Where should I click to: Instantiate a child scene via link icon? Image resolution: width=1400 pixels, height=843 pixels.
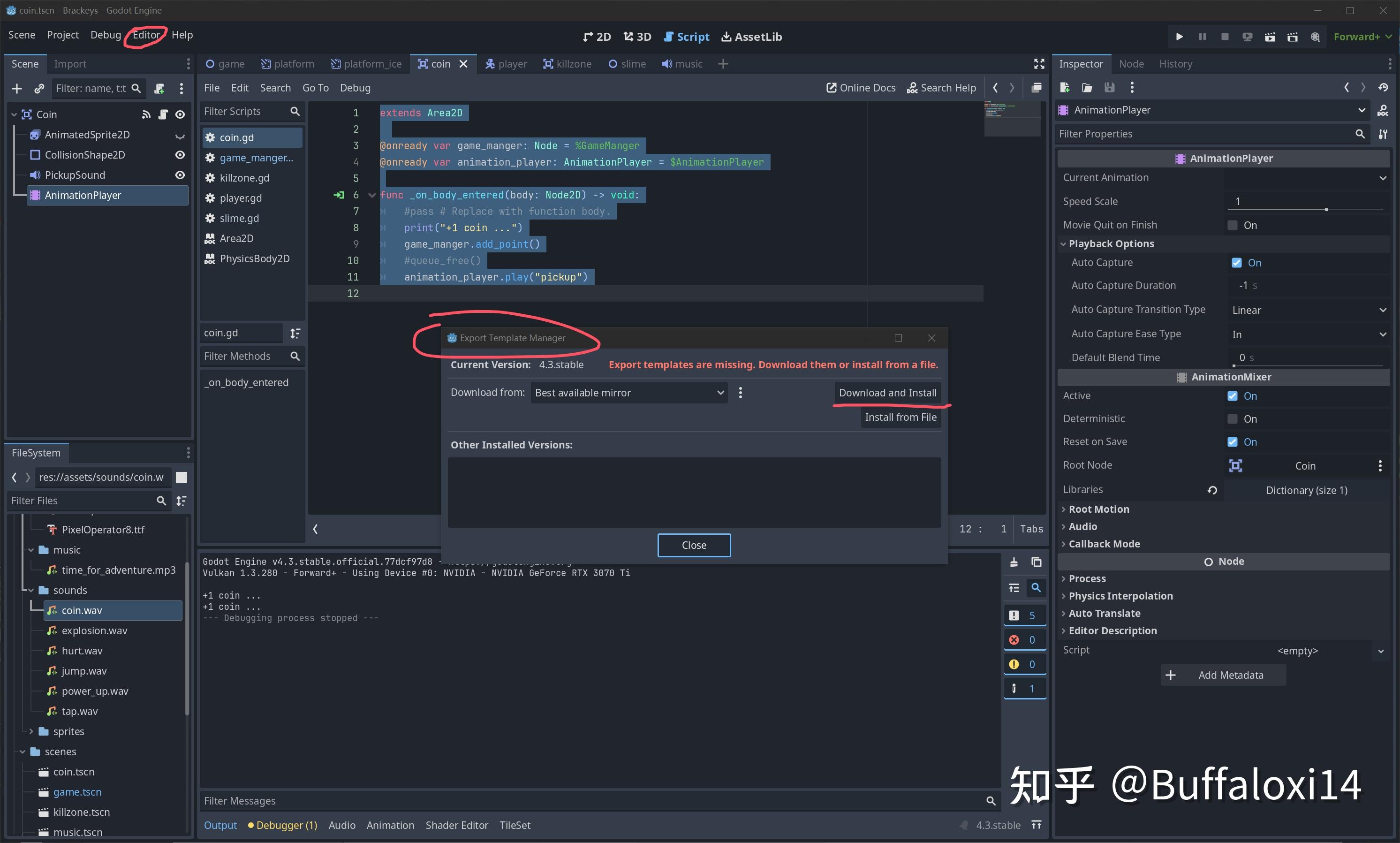click(x=38, y=89)
